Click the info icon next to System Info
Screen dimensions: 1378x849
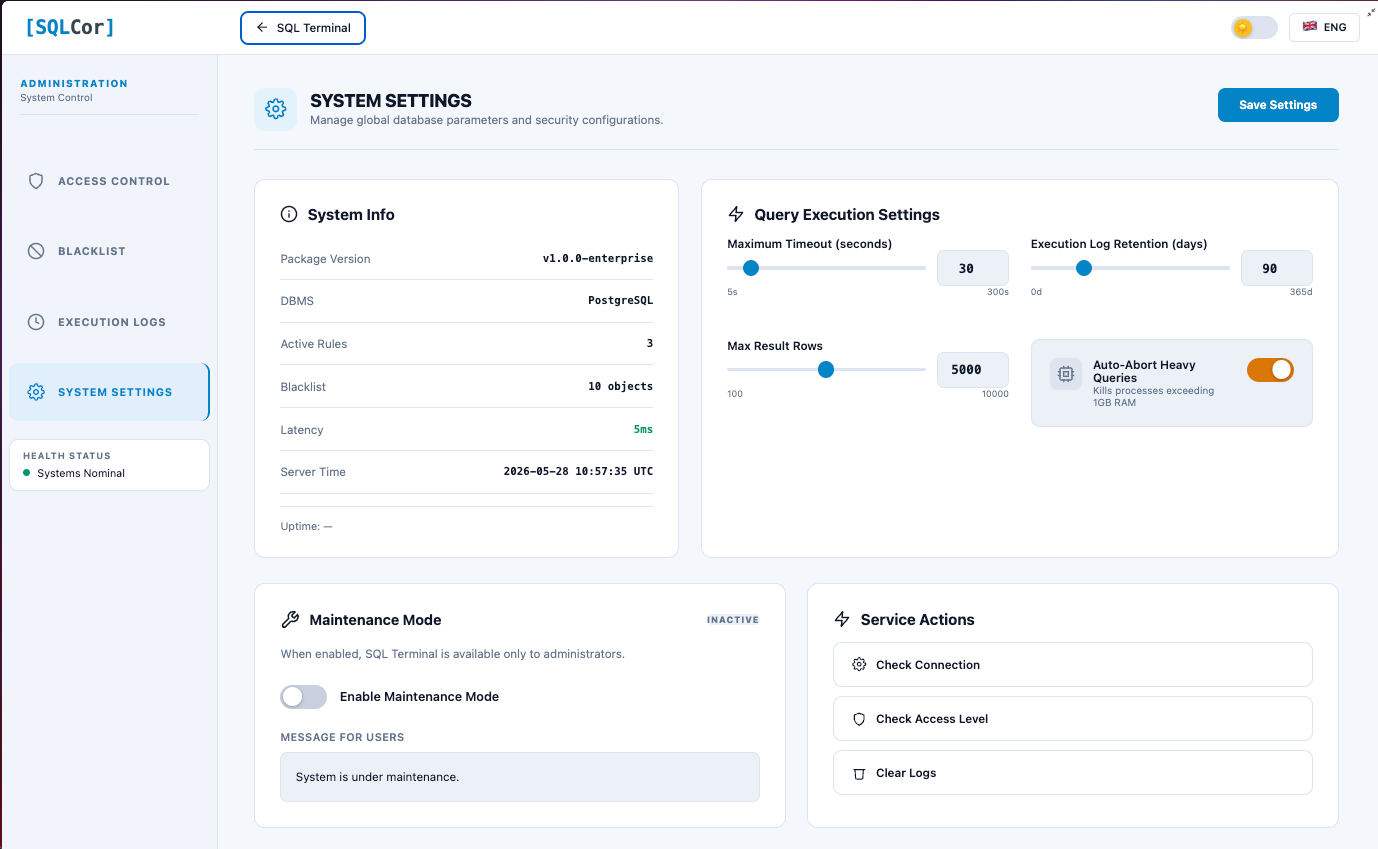point(289,214)
